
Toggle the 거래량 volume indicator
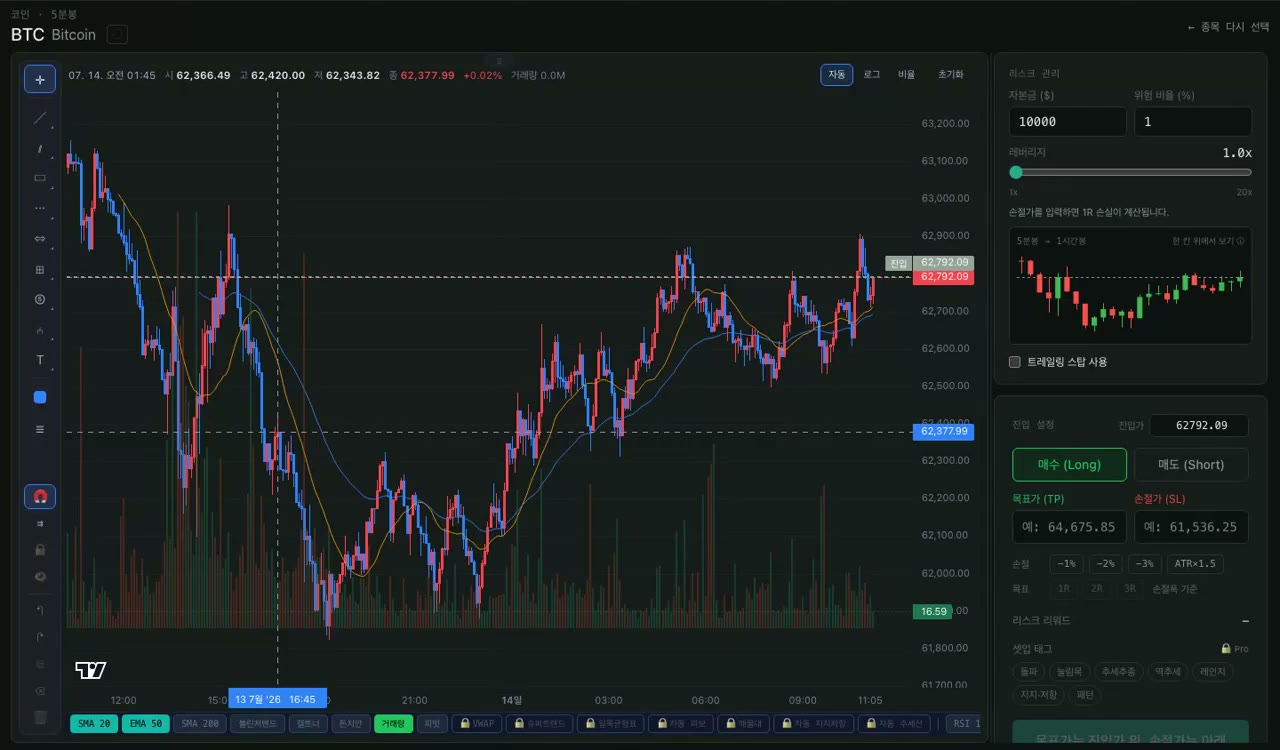[x=393, y=723]
